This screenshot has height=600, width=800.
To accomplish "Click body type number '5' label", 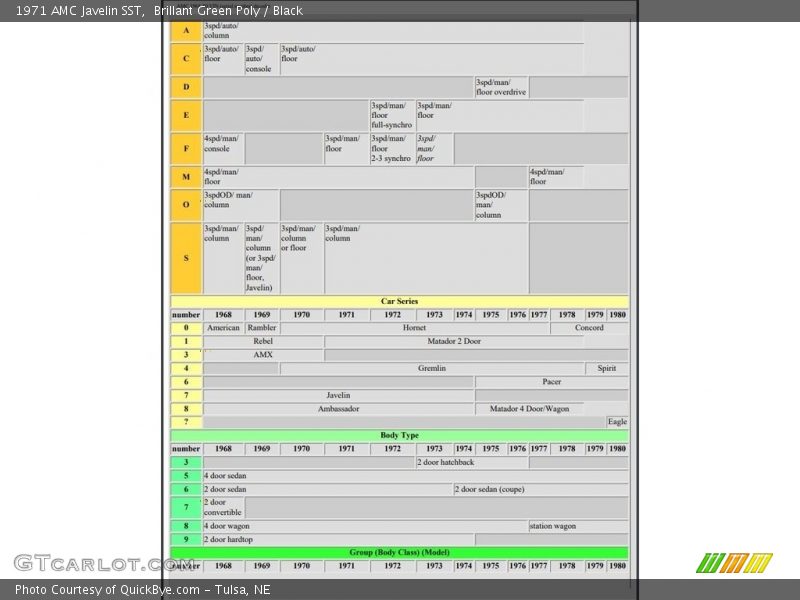I will coord(186,476).
